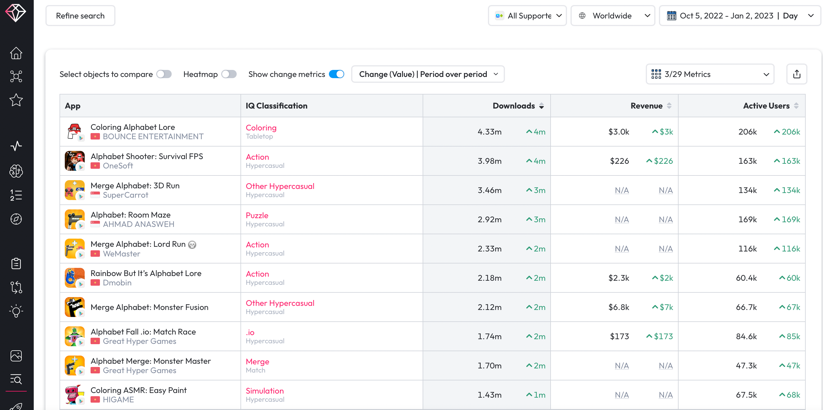
Task: Click the Rainbow But It's Alphabet Lore icon
Action: 75,278
